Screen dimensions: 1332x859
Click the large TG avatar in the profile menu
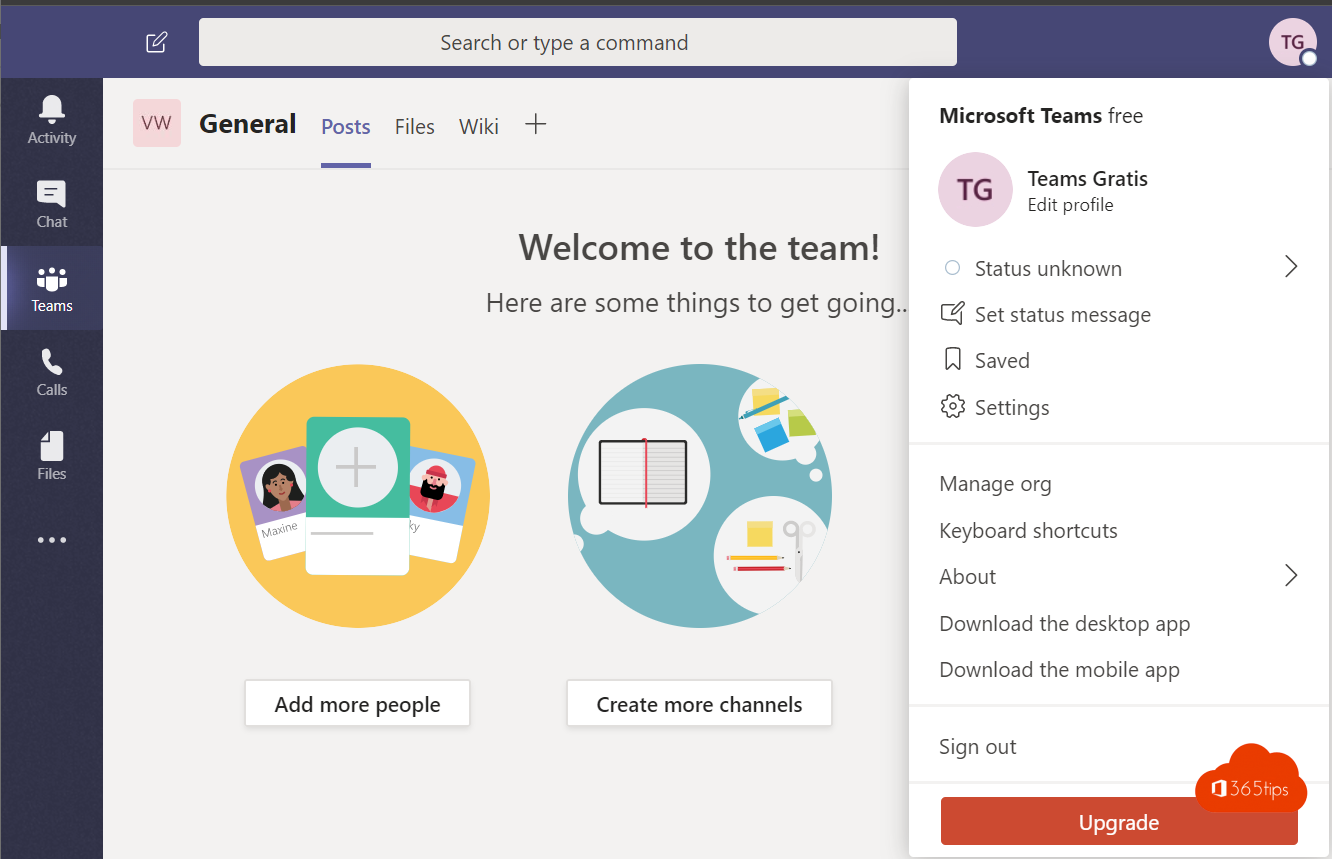click(x=975, y=190)
